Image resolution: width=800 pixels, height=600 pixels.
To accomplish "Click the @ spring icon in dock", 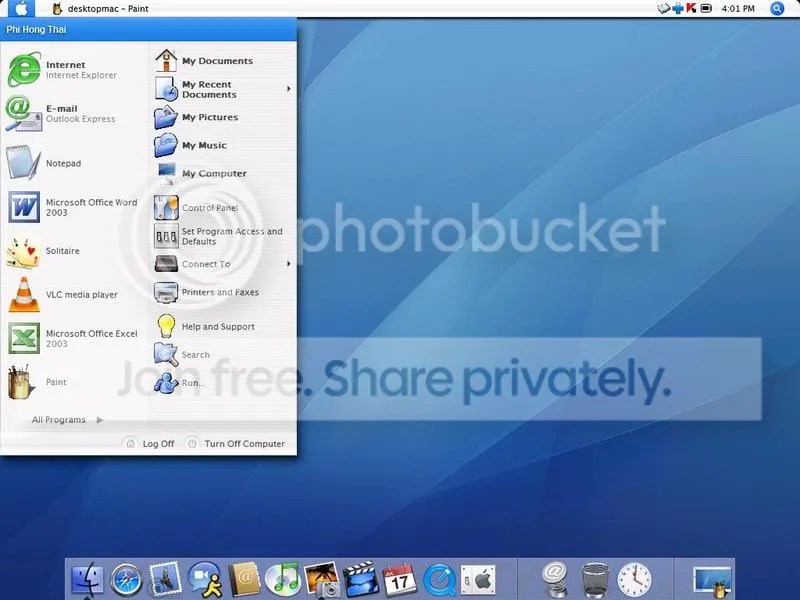I will pos(555,580).
